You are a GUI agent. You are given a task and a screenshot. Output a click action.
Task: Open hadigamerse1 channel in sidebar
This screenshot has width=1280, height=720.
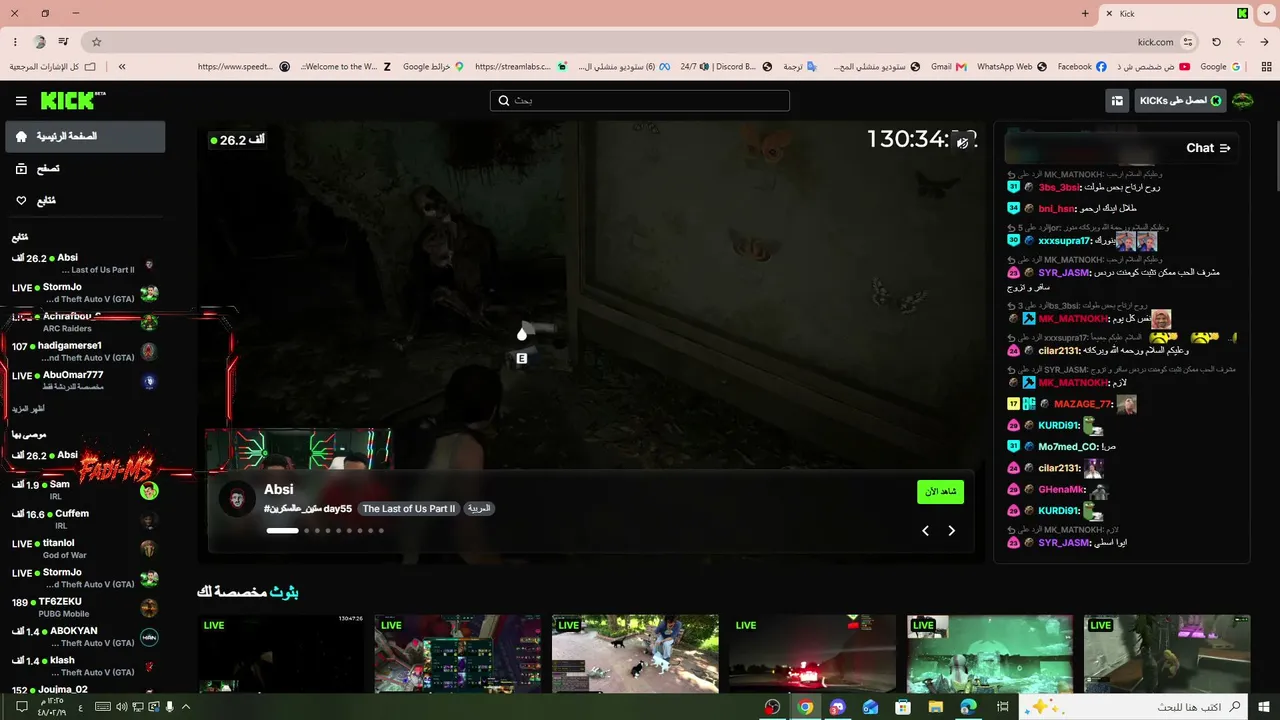pyautogui.click(x=85, y=352)
